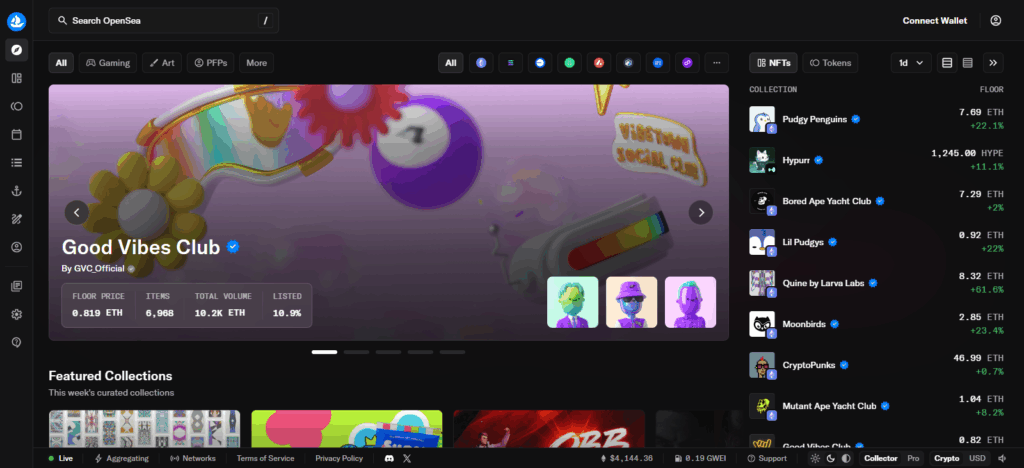Filter by Solana chain icon

[x=511, y=63]
